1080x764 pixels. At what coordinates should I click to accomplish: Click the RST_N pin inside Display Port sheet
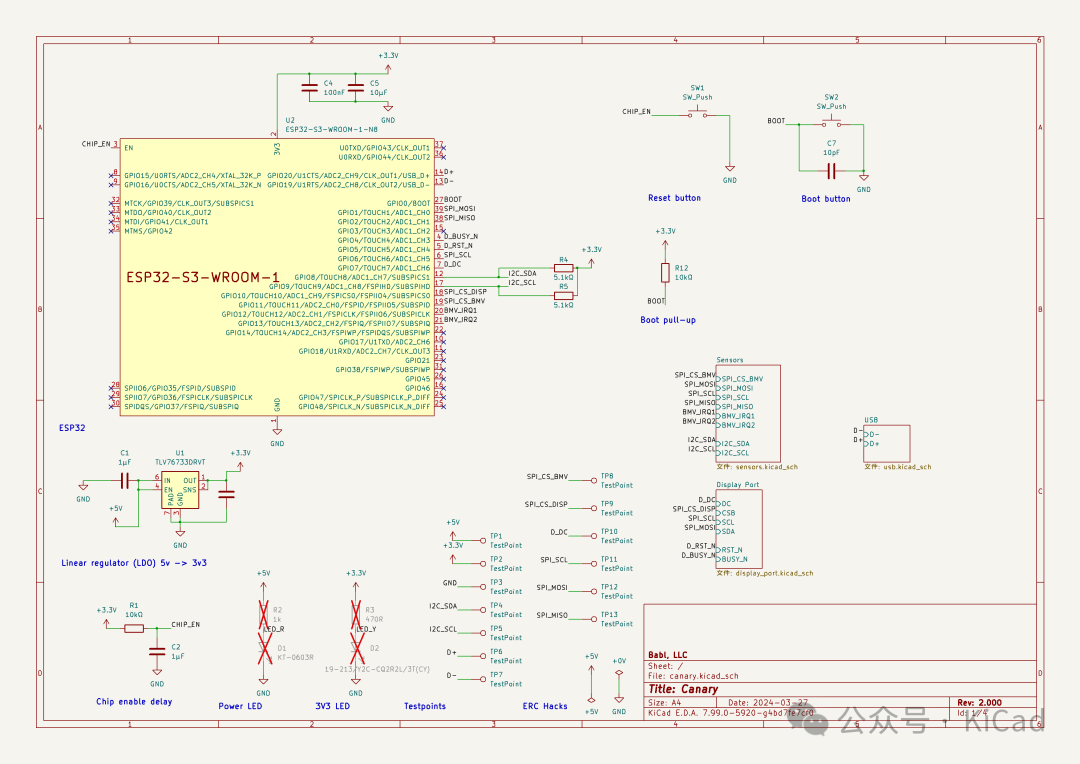click(x=729, y=550)
